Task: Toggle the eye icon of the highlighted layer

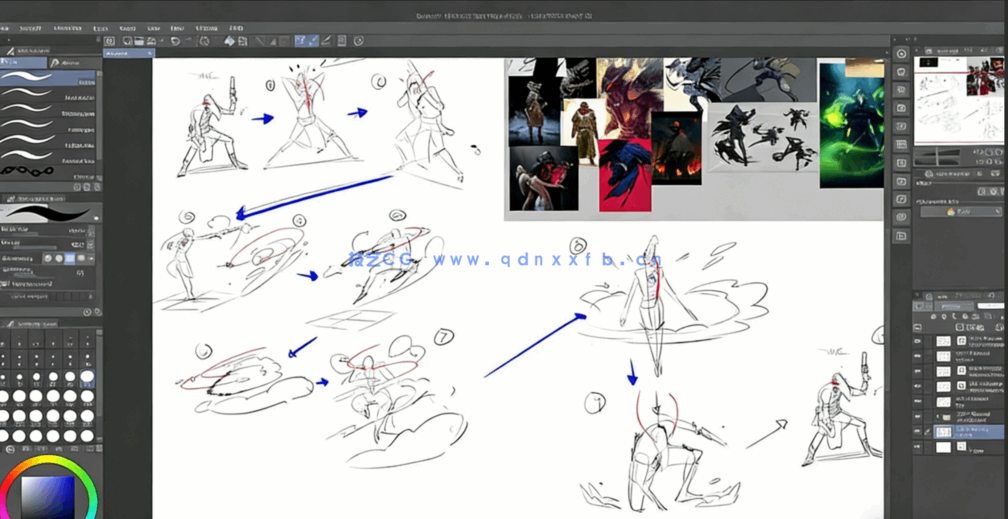Action: pyautogui.click(x=918, y=432)
